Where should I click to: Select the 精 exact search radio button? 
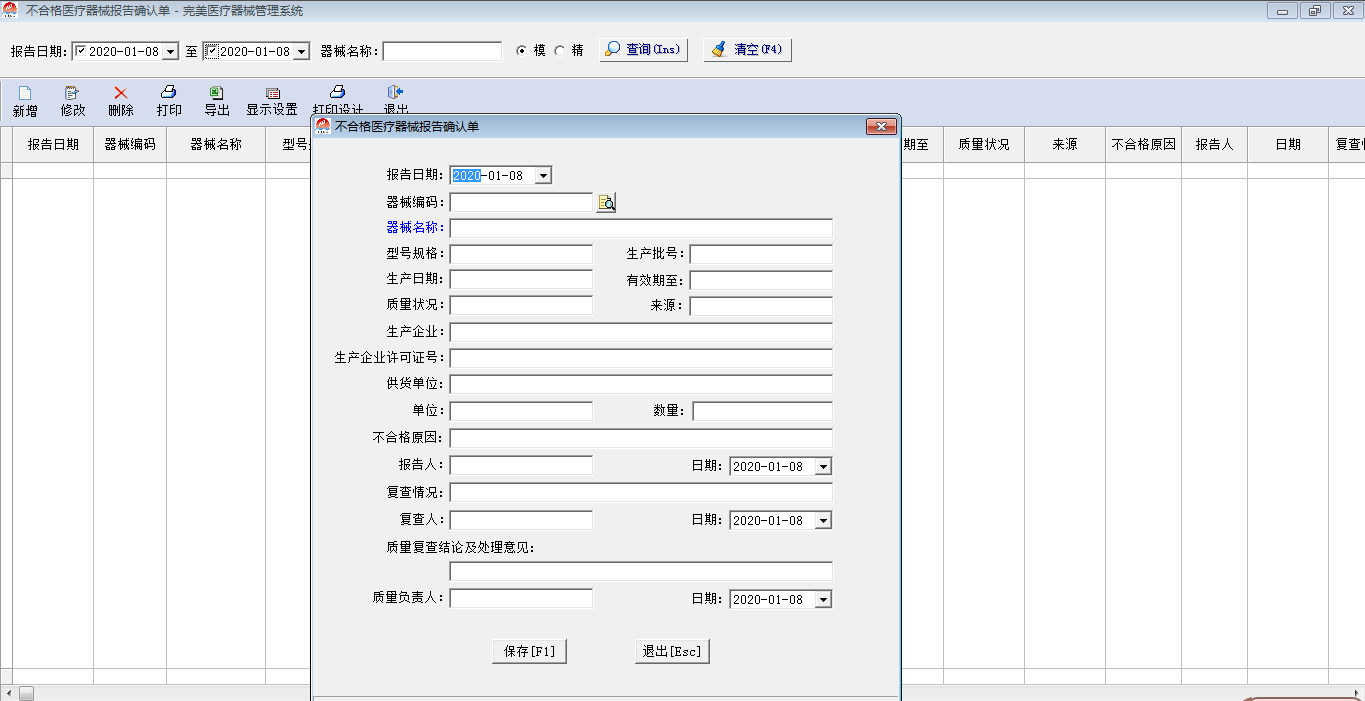(559, 51)
